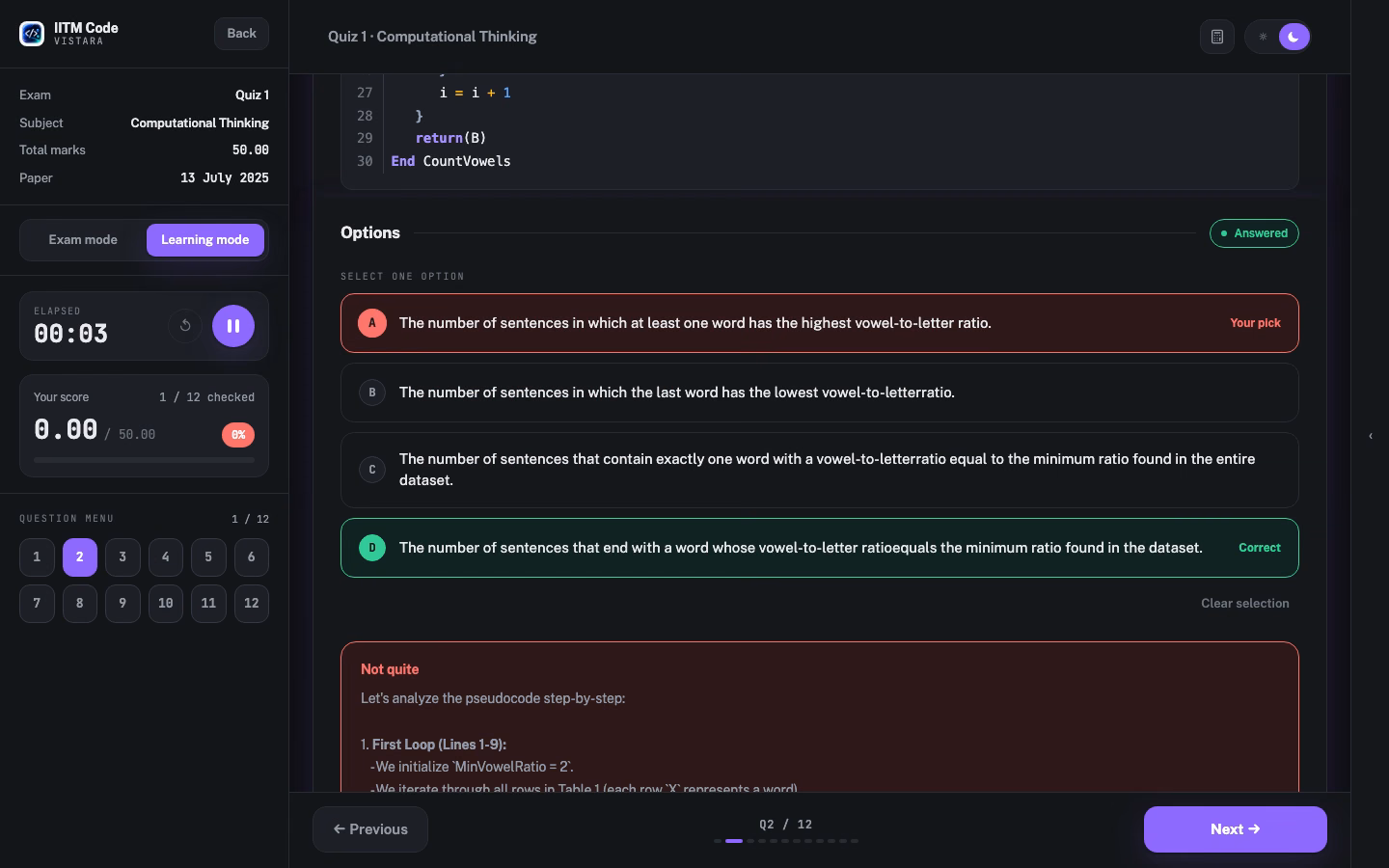Go to question 2 in menu
This screenshot has width=1389, height=868.
[80, 557]
